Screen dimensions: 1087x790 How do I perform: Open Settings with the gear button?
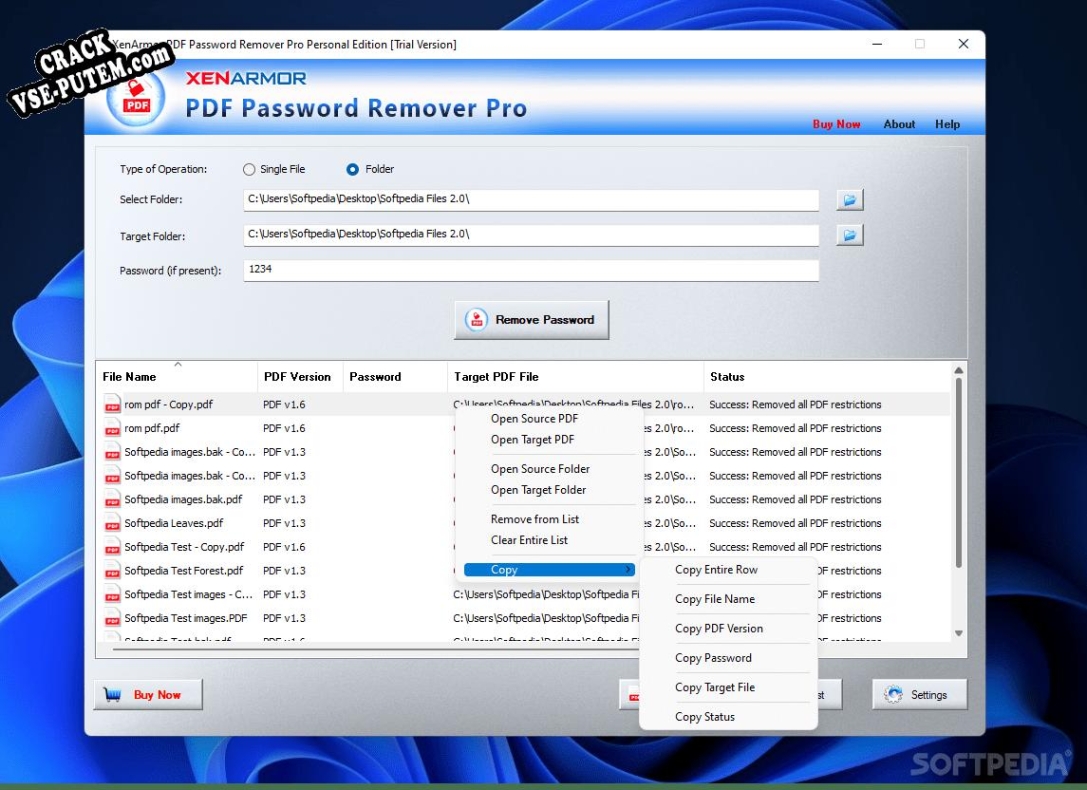click(919, 695)
